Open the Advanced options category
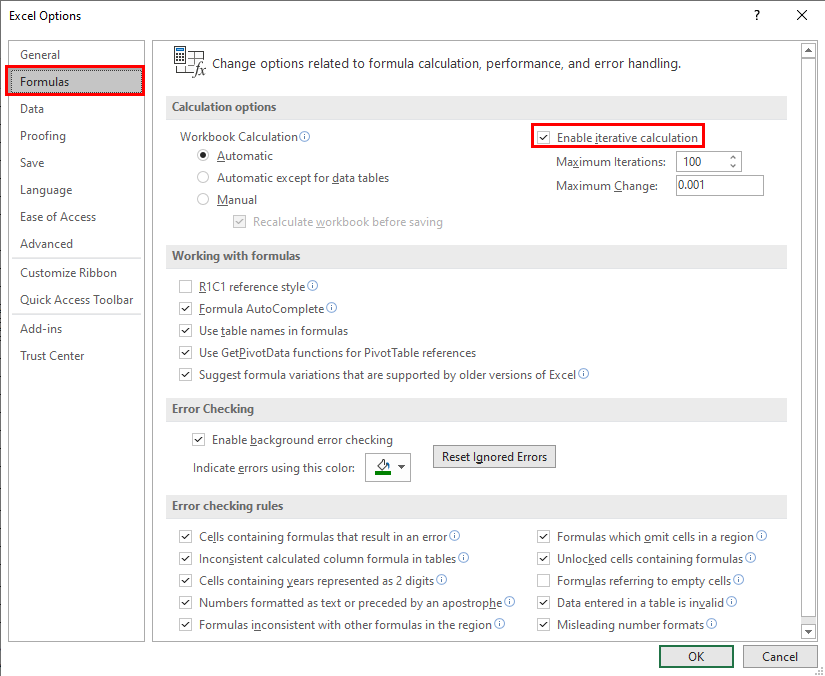Viewport: 825px width, 676px height. pos(76,244)
